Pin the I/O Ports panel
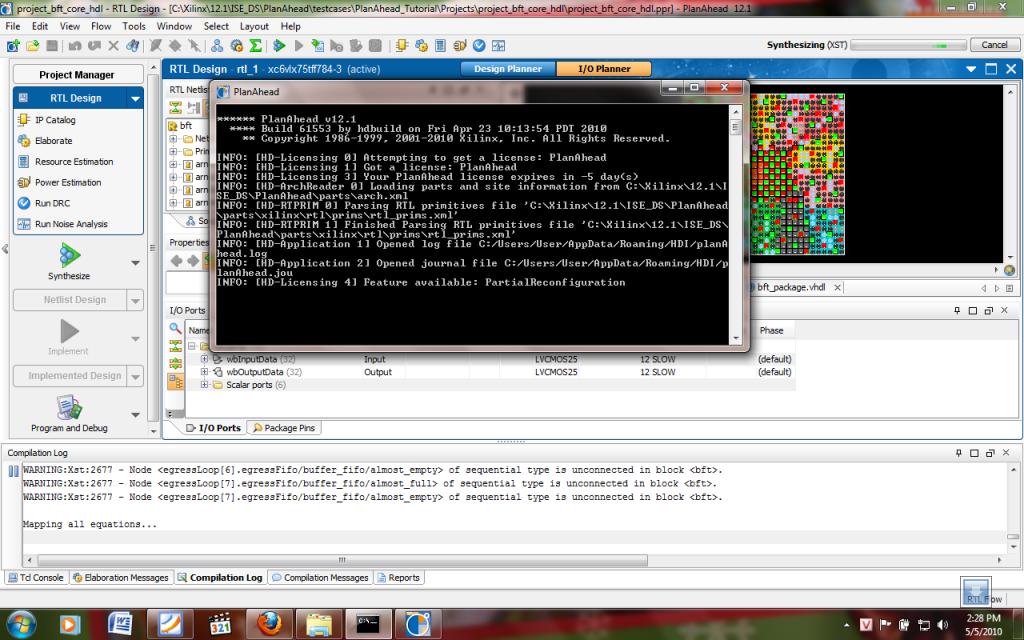 (x=957, y=311)
